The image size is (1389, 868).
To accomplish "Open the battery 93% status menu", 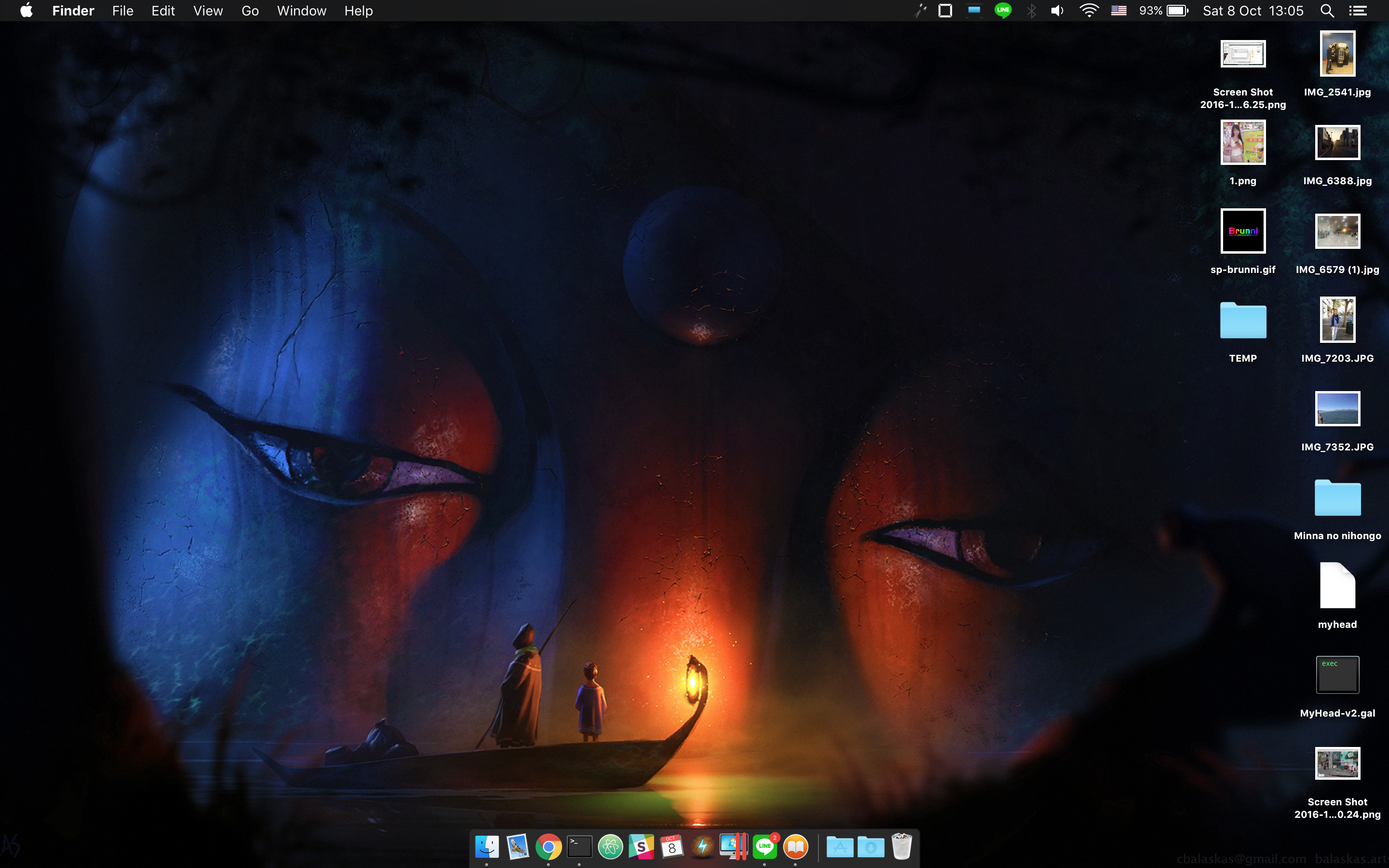I will [1164, 11].
